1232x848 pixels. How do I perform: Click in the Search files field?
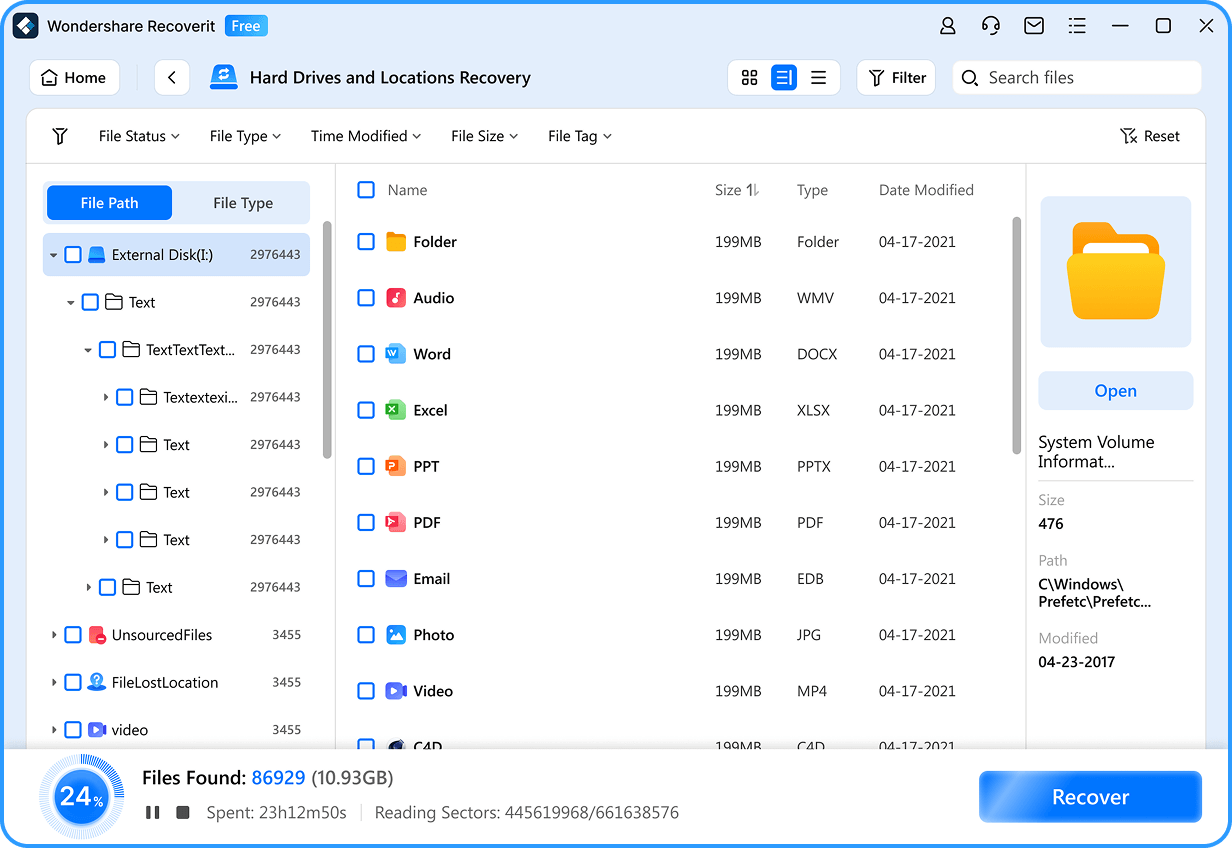(x=1077, y=78)
